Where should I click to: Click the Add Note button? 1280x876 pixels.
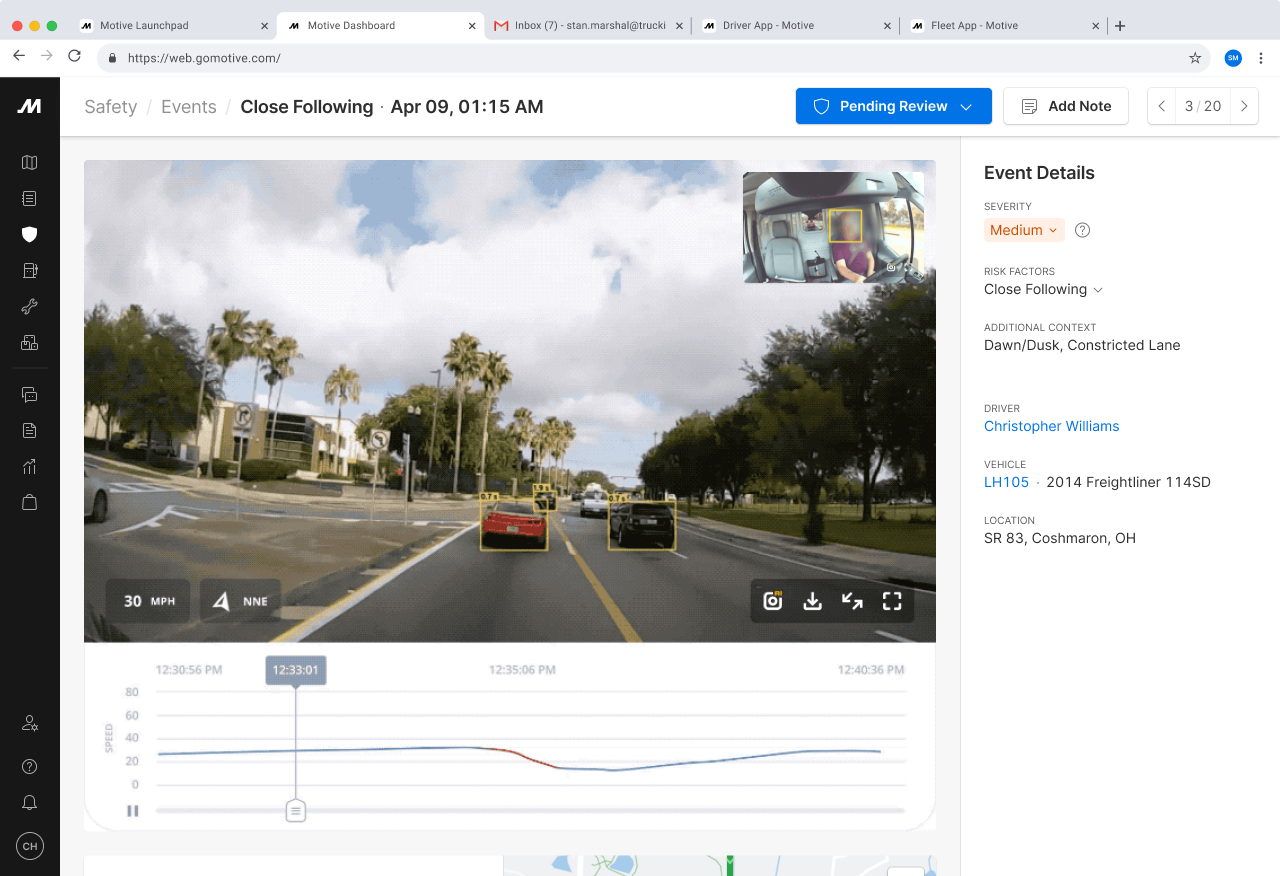(x=1066, y=106)
